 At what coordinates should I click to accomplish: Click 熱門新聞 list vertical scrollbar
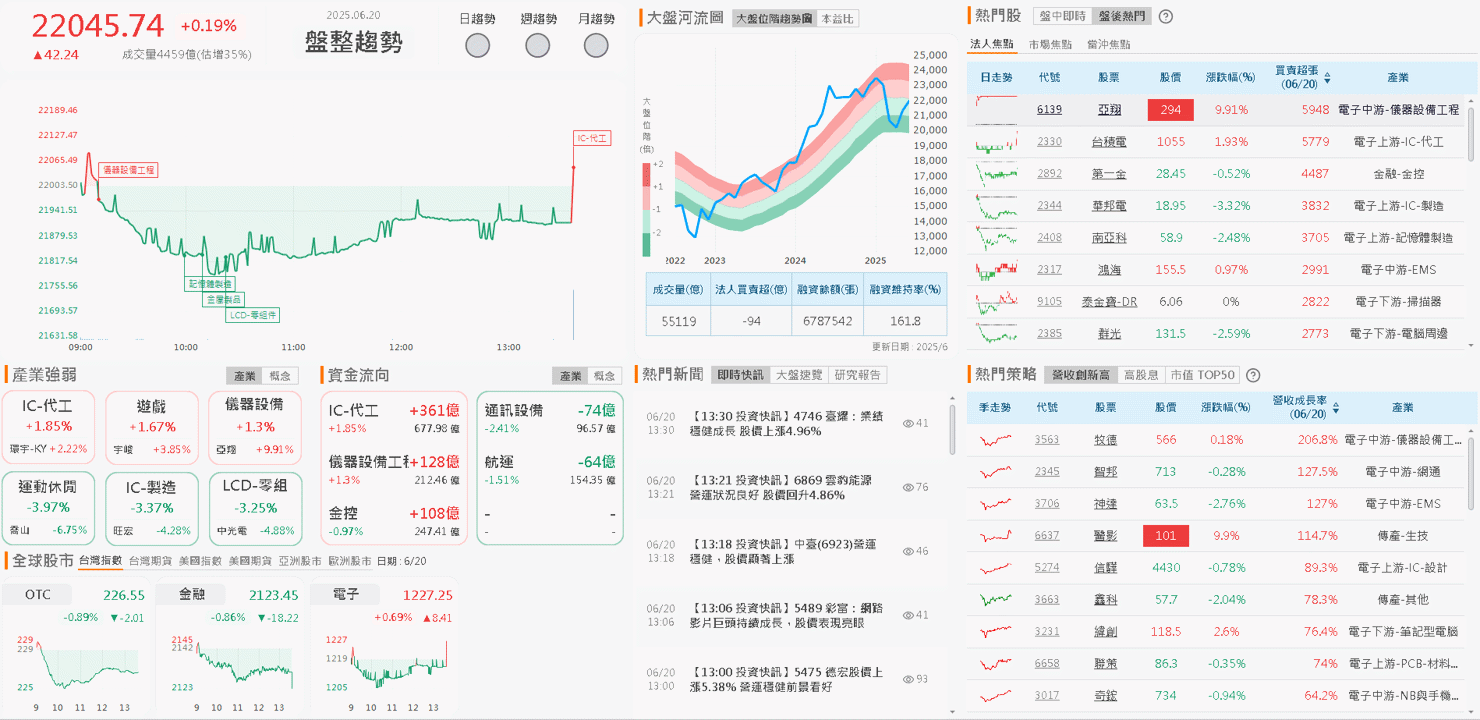tap(952, 430)
